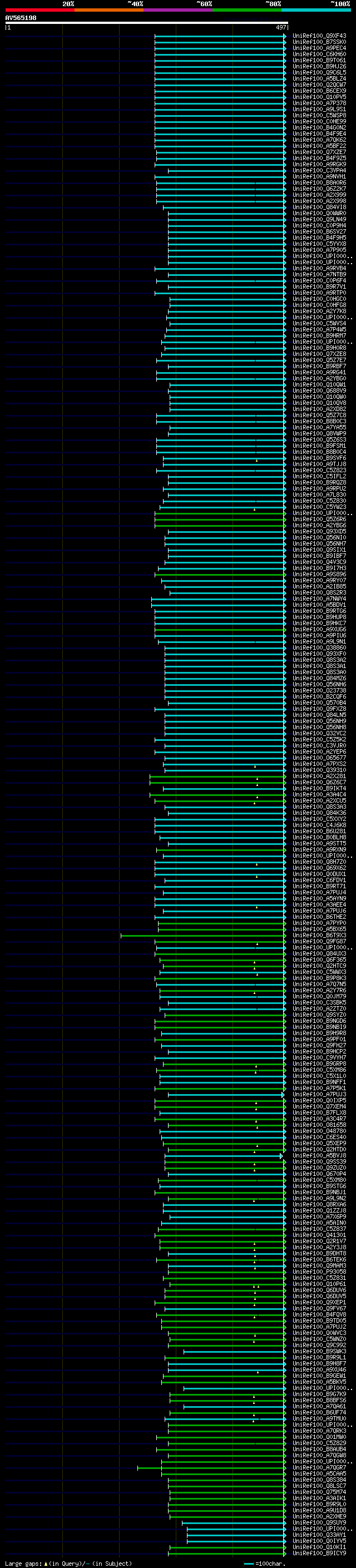Select the UniRef100_A7P378 label
356x1568 pixels.
[x=319, y=103]
